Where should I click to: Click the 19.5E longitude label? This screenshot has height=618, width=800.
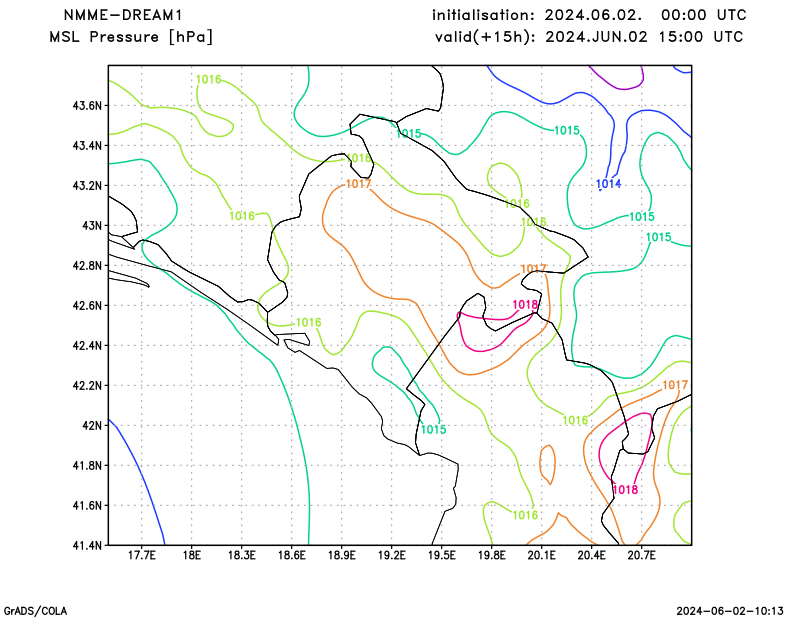(441, 555)
